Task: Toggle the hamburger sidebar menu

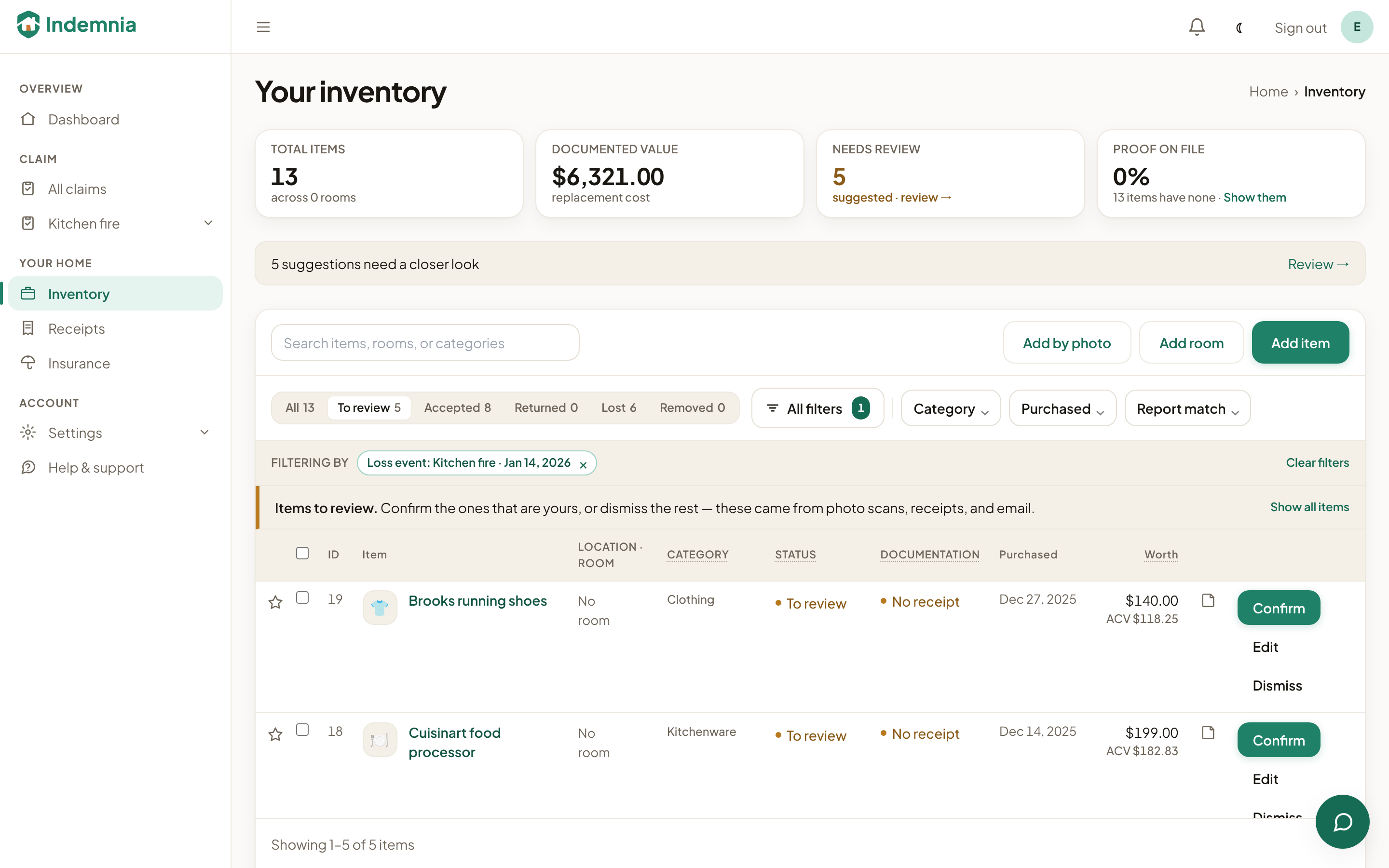Action: pyautogui.click(x=263, y=27)
